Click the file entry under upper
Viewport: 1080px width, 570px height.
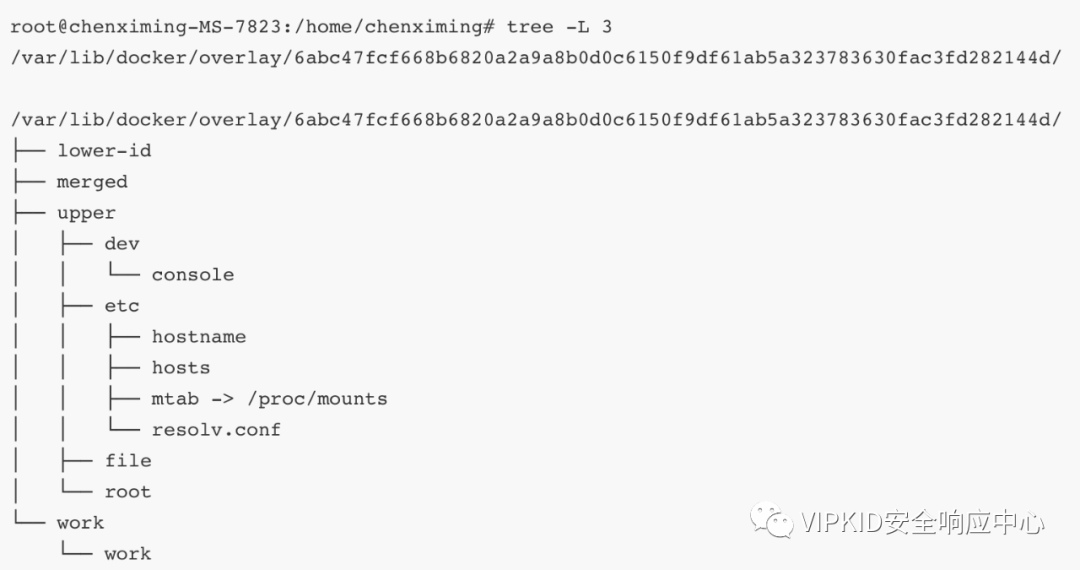pos(128,461)
